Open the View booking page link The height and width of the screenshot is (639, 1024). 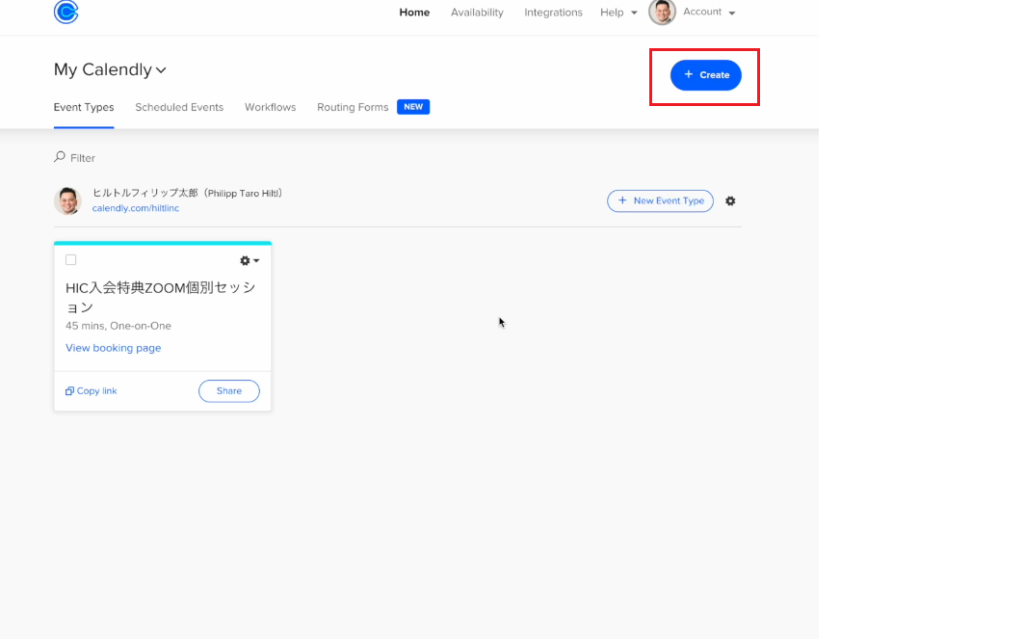113,348
